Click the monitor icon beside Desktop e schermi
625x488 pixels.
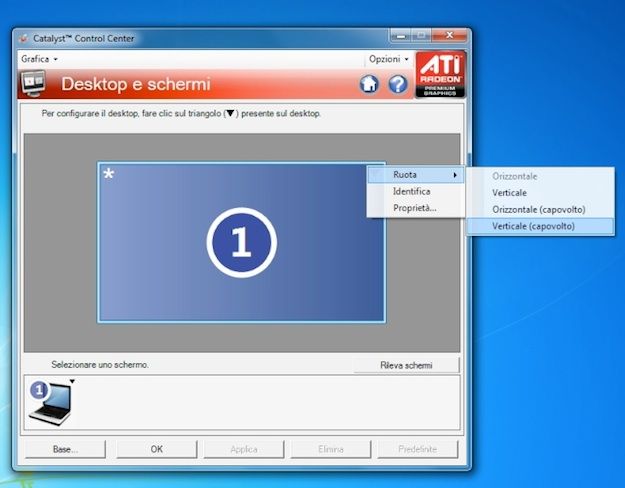point(35,84)
